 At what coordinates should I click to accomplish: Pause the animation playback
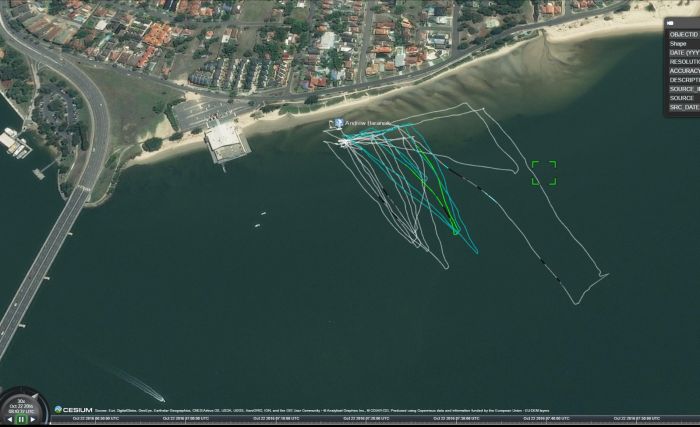[21, 420]
